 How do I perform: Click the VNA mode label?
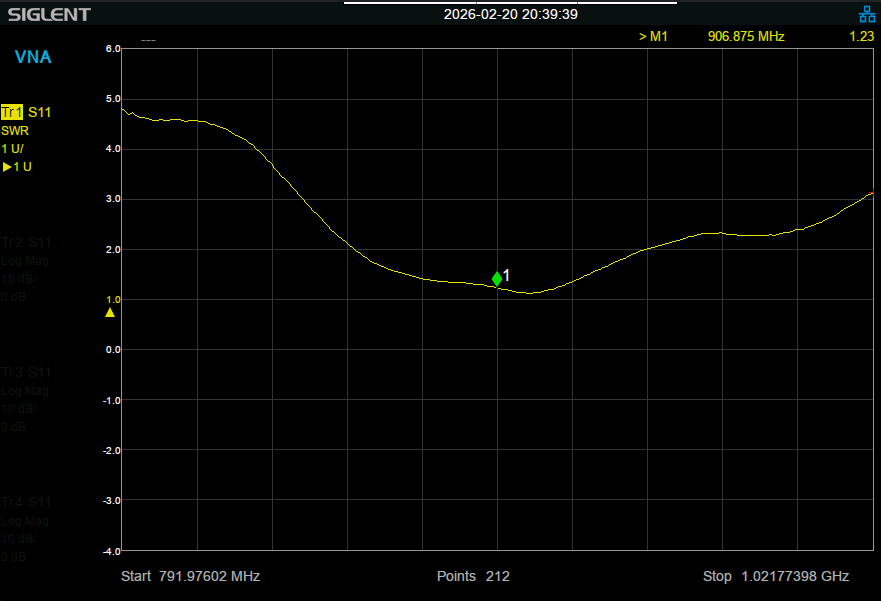coord(33,57)
